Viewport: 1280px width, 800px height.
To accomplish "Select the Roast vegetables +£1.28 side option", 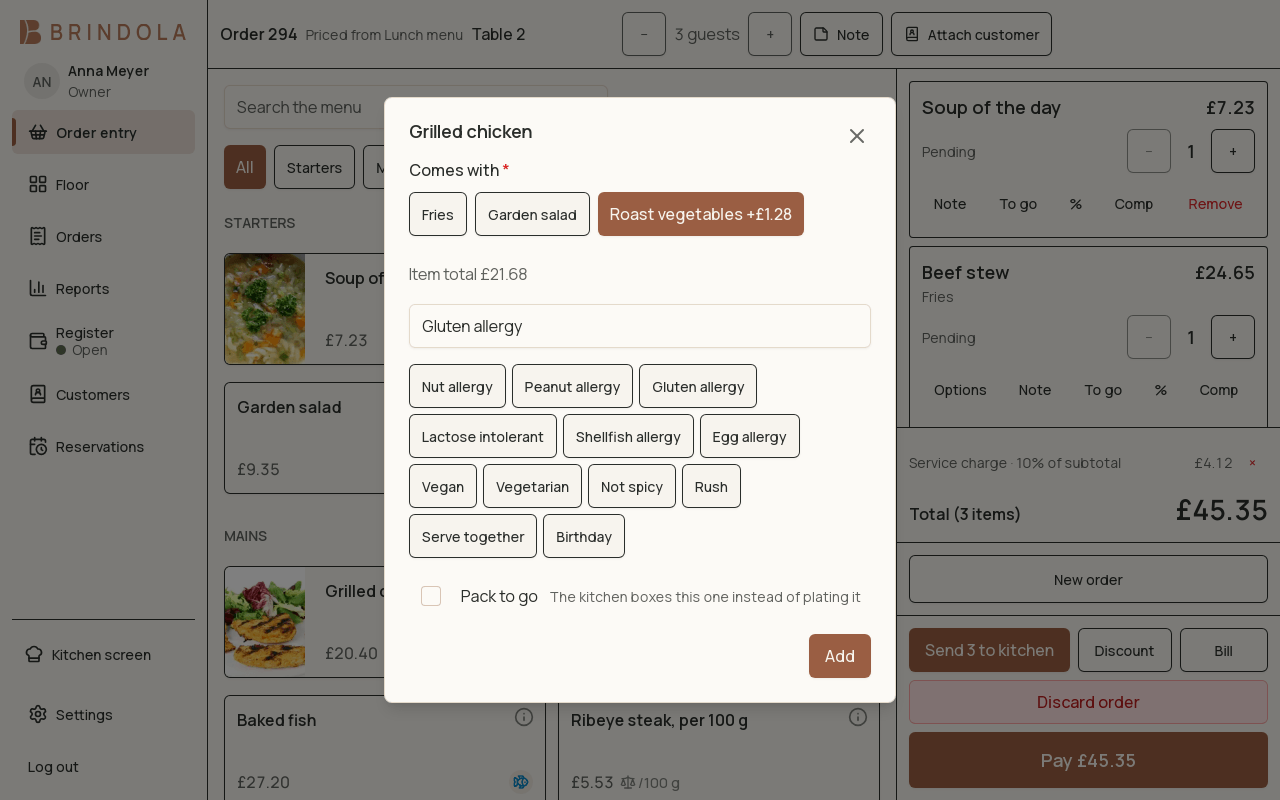I will coord(701,214).
